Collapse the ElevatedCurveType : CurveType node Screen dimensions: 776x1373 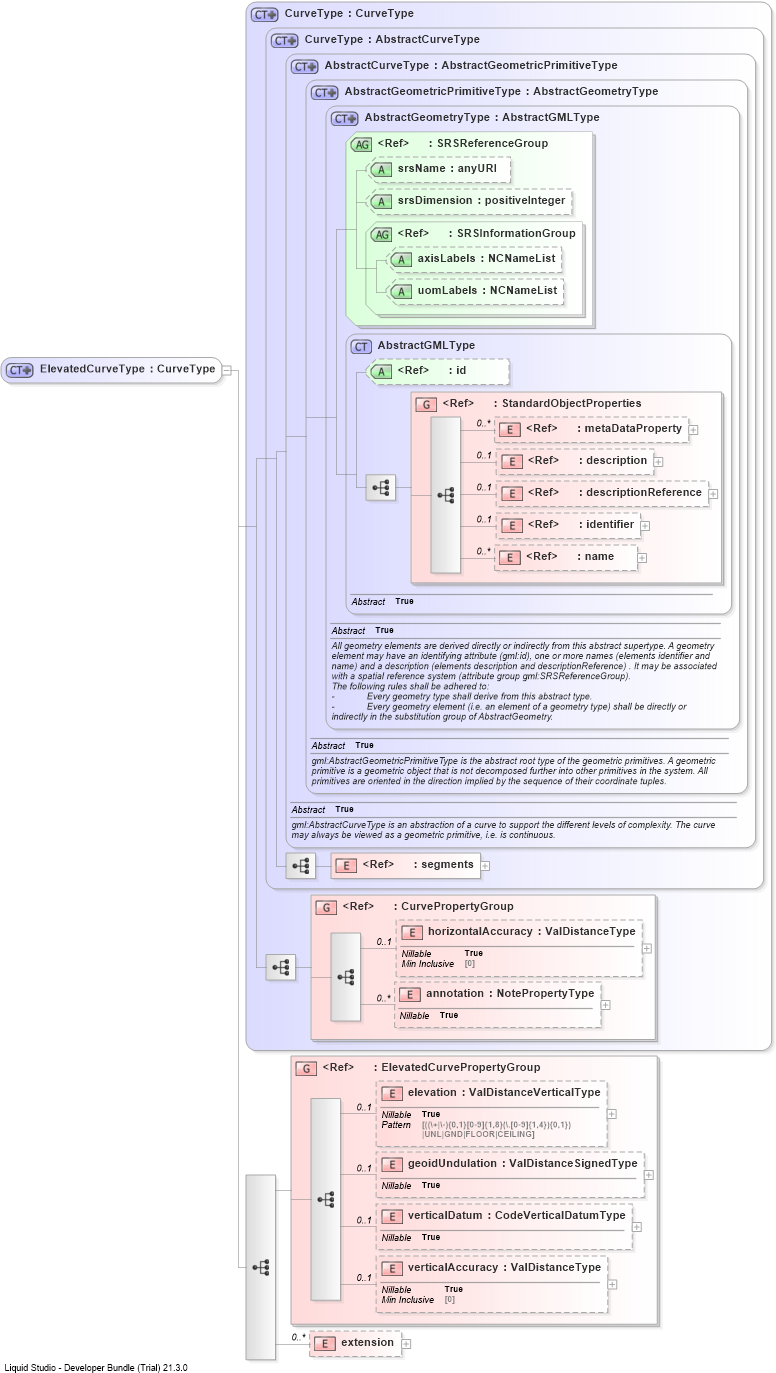[227, 369]
